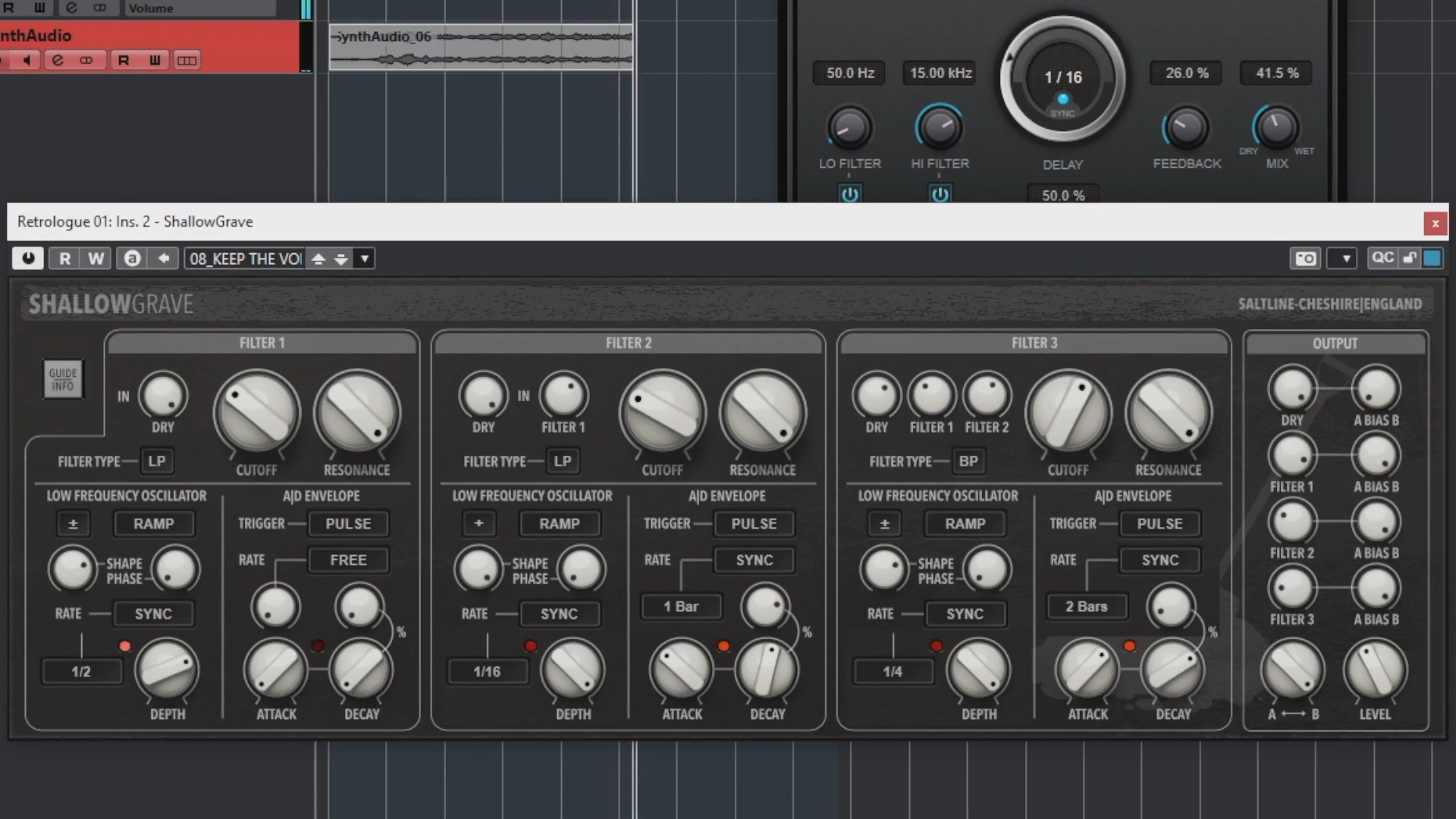Click the camera snapshot icon

pos(1304,259)
